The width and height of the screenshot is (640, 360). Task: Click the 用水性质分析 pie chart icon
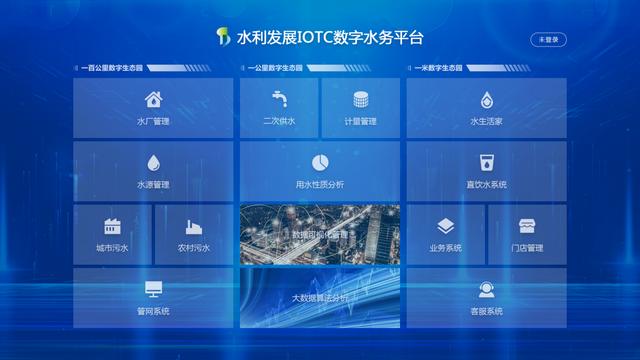(x=320, y=163)
